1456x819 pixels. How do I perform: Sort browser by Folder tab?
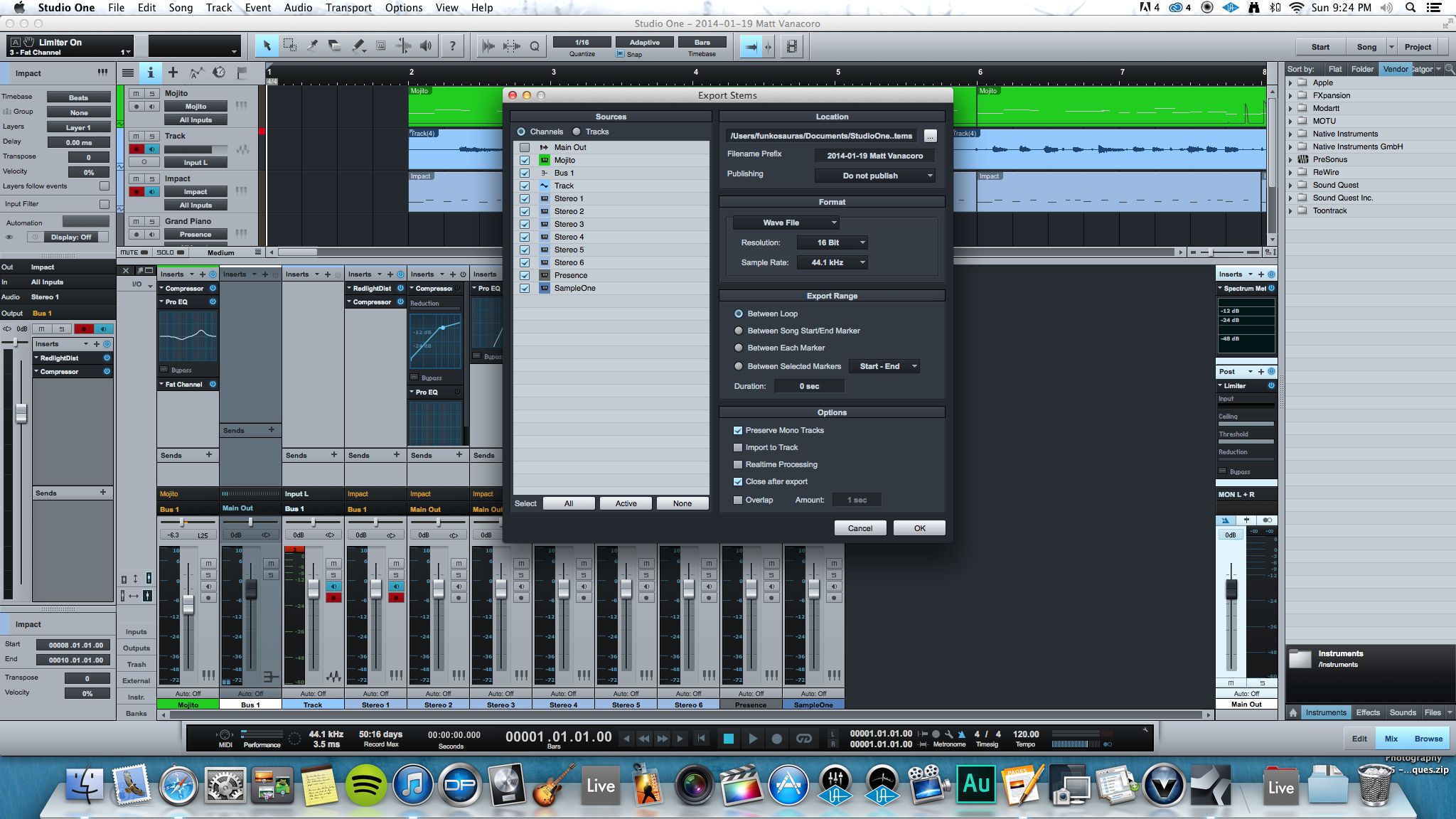pos(1362,69)
